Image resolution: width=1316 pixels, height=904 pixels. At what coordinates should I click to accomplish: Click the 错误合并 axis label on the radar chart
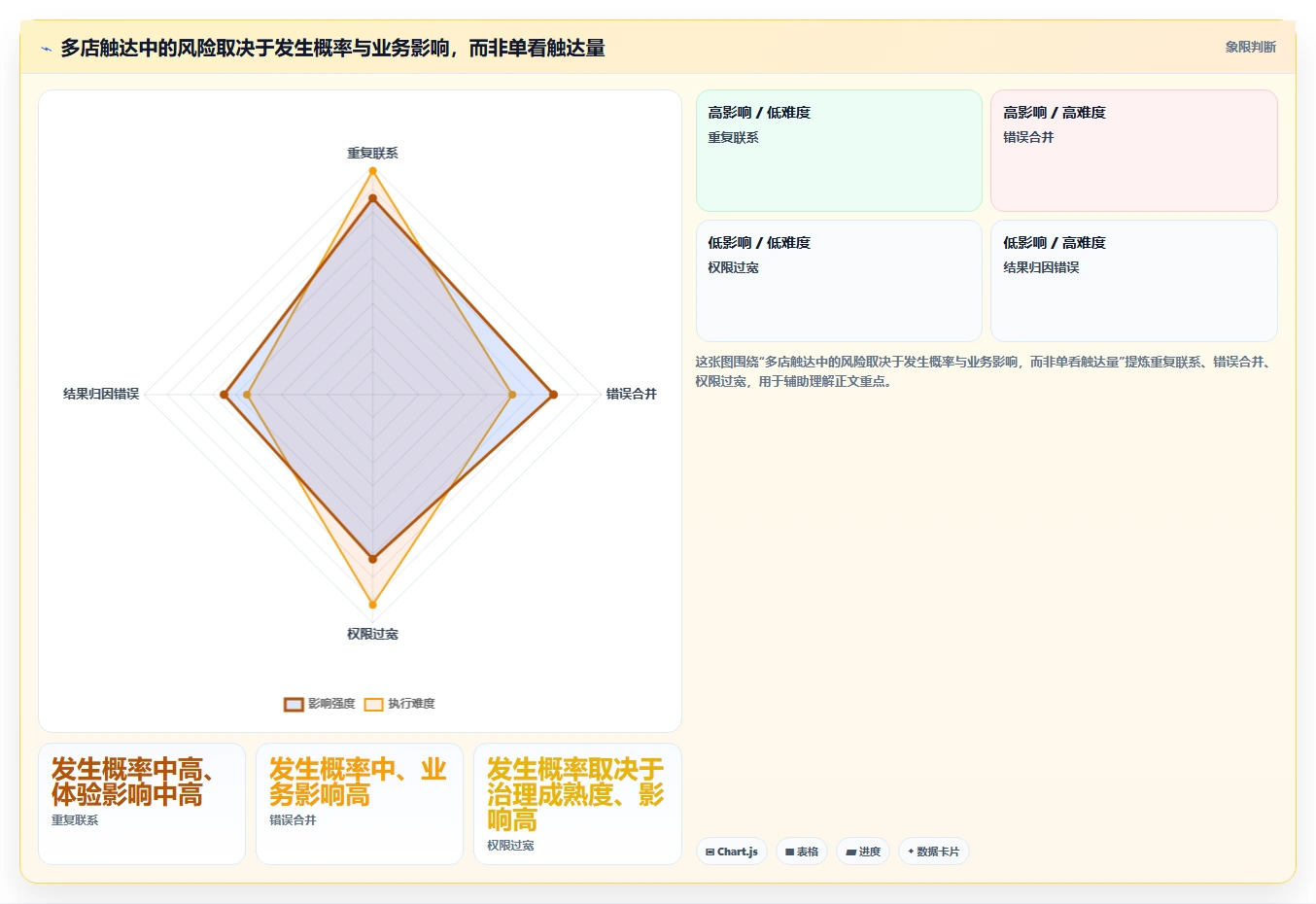pos(632,394)
